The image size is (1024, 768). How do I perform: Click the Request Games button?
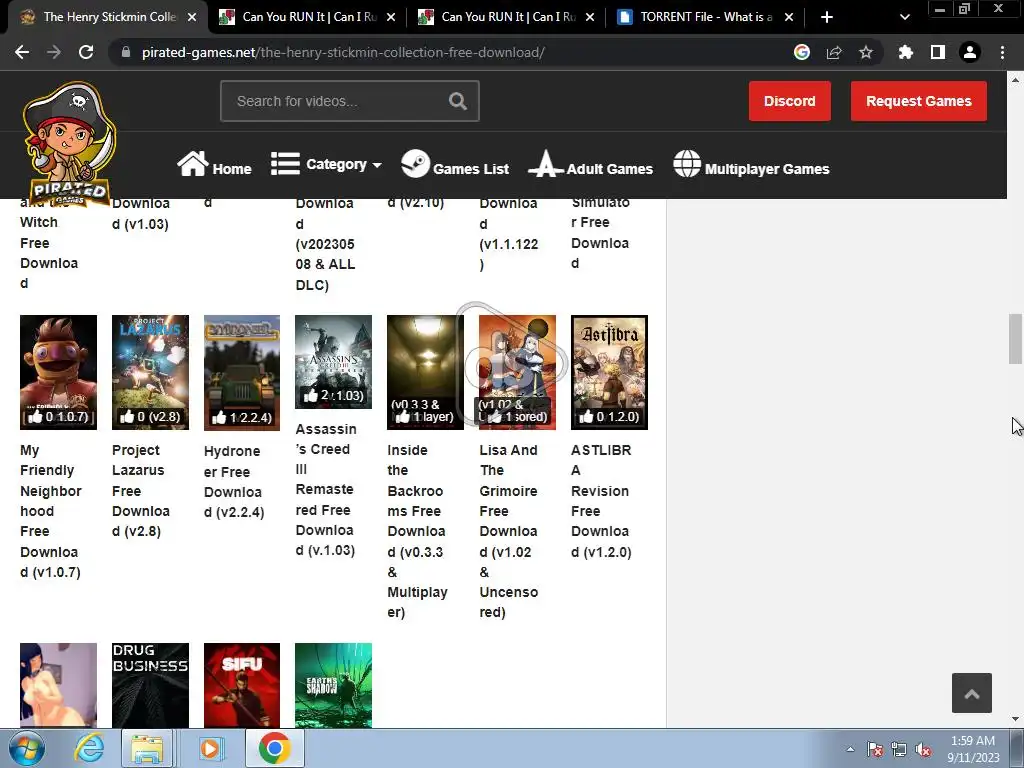918,101
